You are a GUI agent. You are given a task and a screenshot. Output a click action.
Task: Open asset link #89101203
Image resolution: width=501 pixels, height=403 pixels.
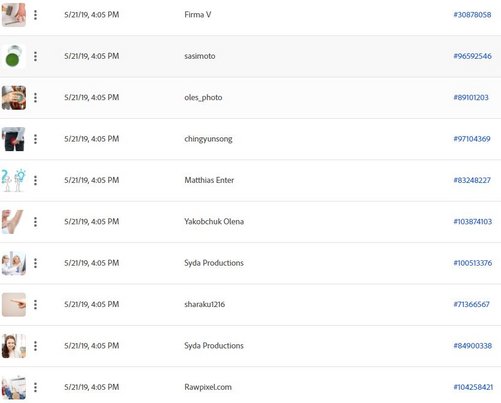pos(471,97)
